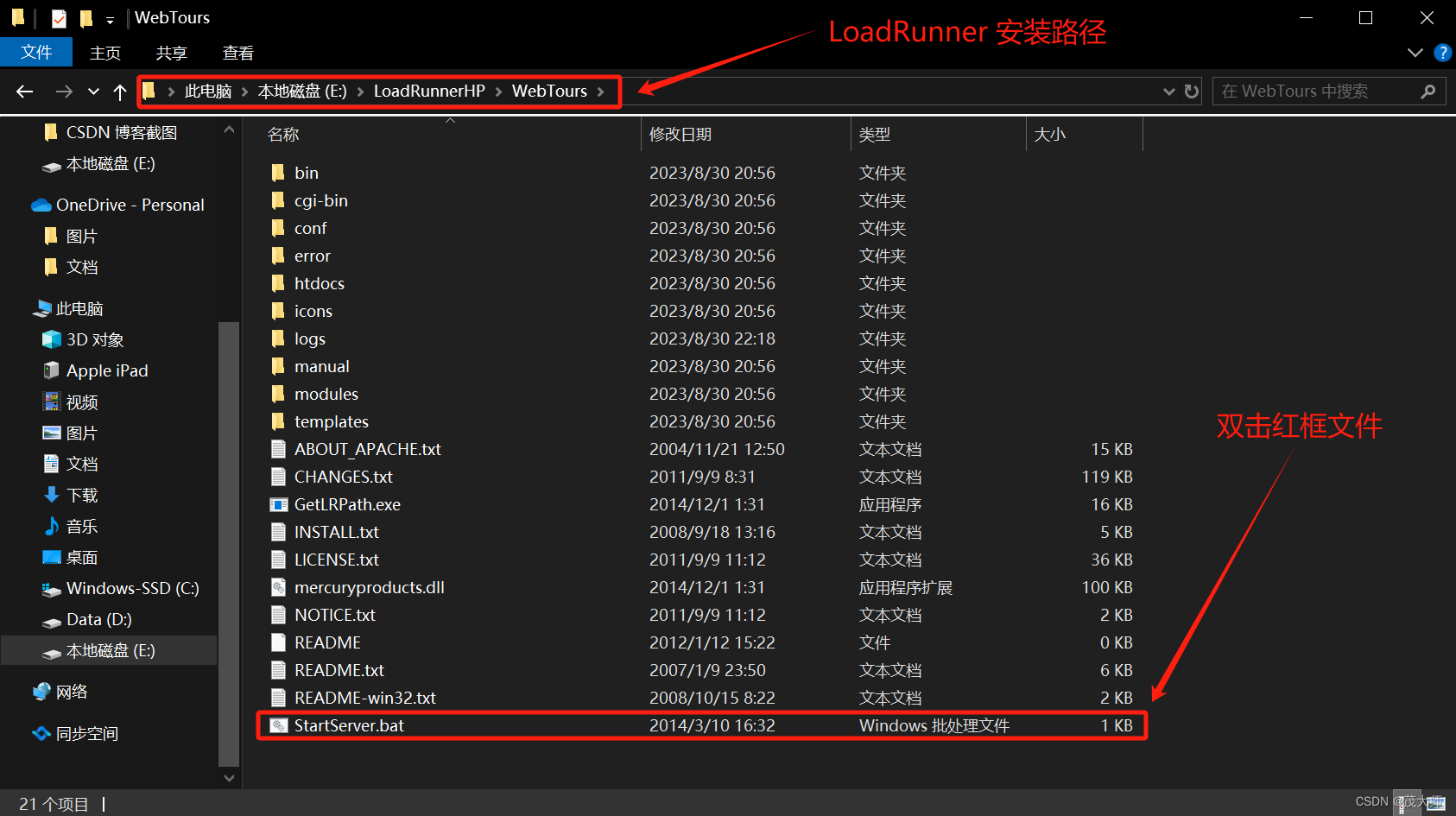Click the address bar refresh icon
This screenshot has width=1456, height=816.
coord(1191,91)
